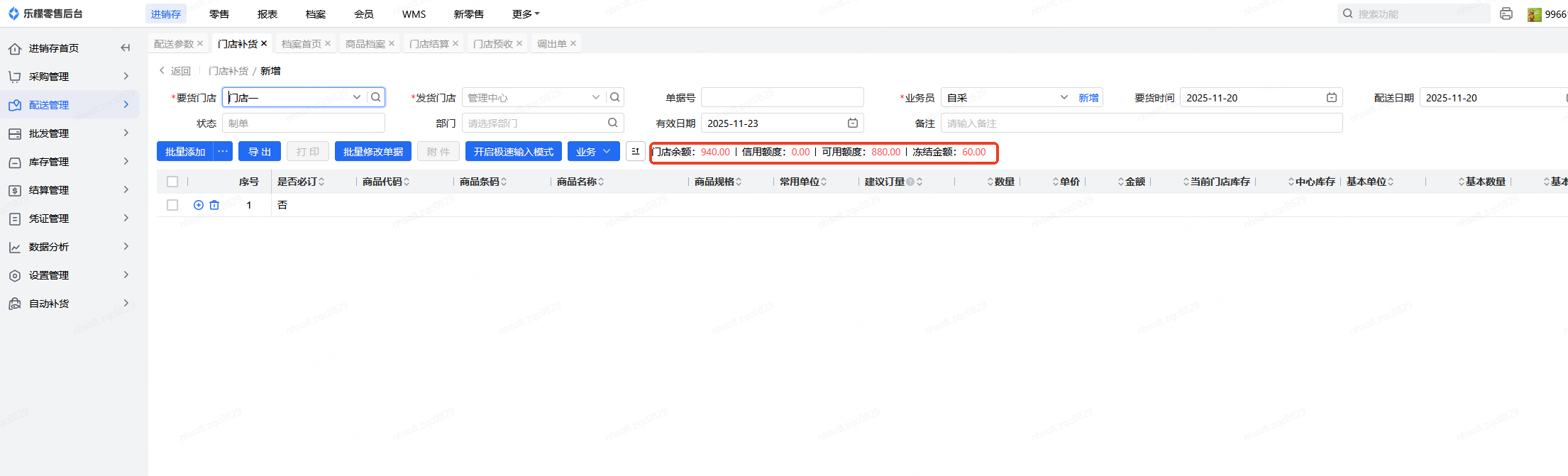Click the 批量修改单据 button
This screenshot has height=476, width=1568.
click(x=373, y=151)
